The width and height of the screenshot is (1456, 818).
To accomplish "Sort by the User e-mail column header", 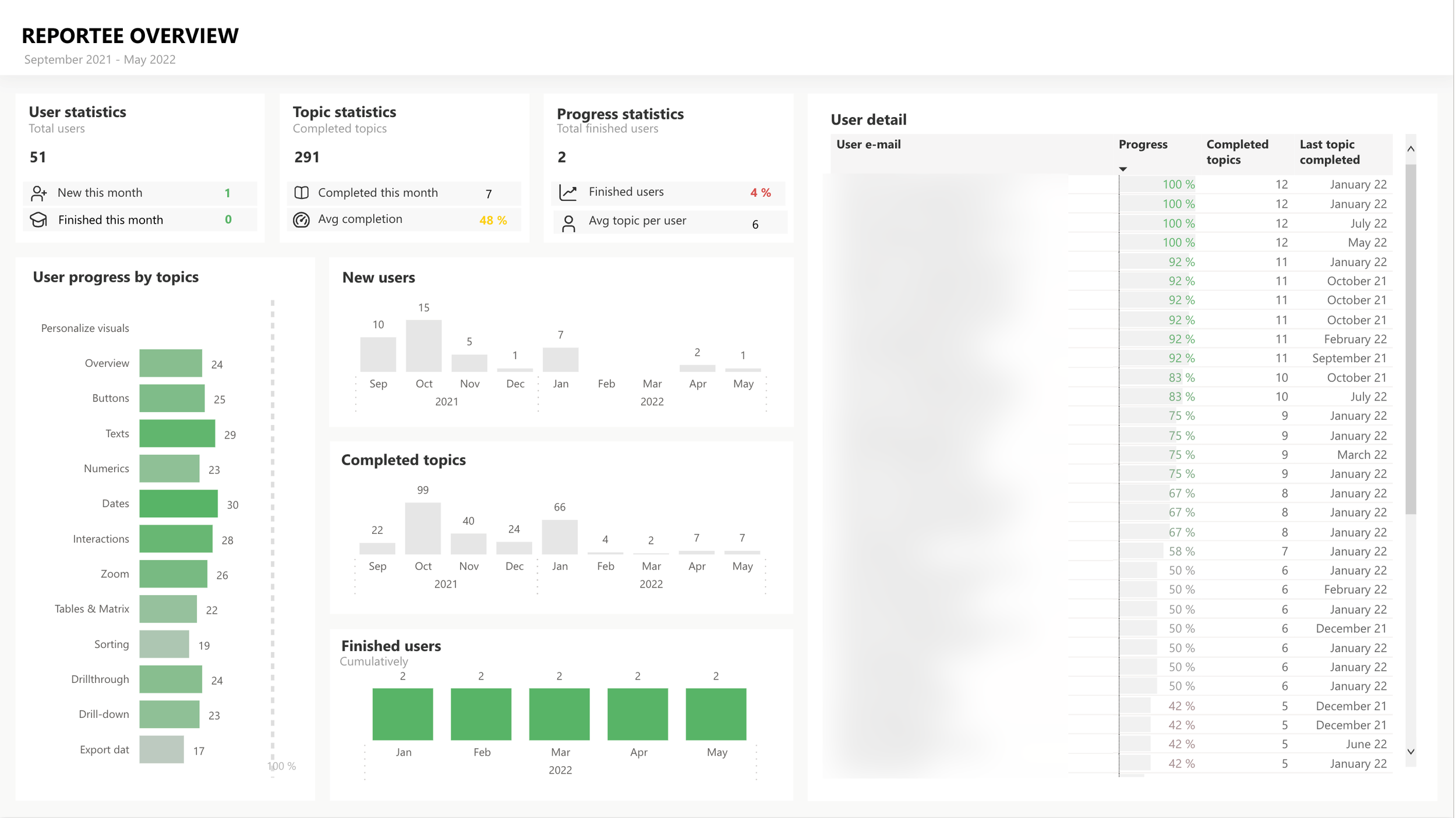I will [868, 145].
